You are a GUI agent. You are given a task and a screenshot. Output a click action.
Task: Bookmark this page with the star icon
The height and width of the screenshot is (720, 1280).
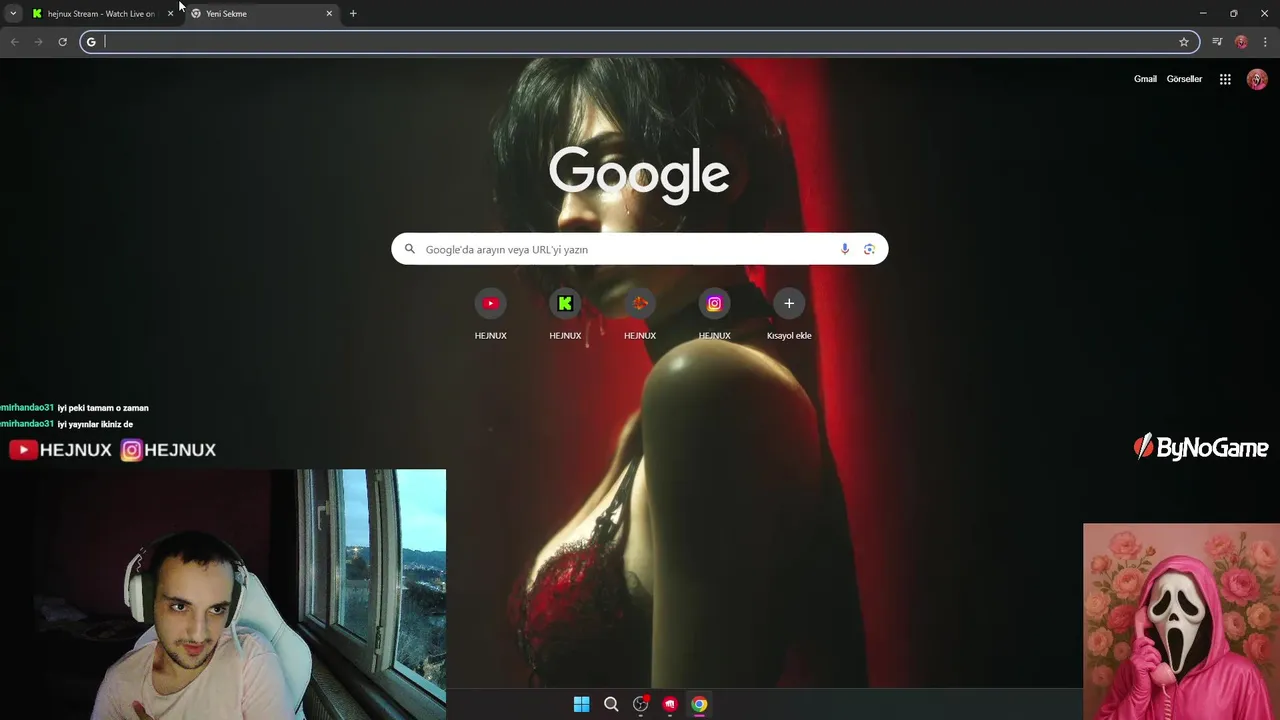point(1184,42)
